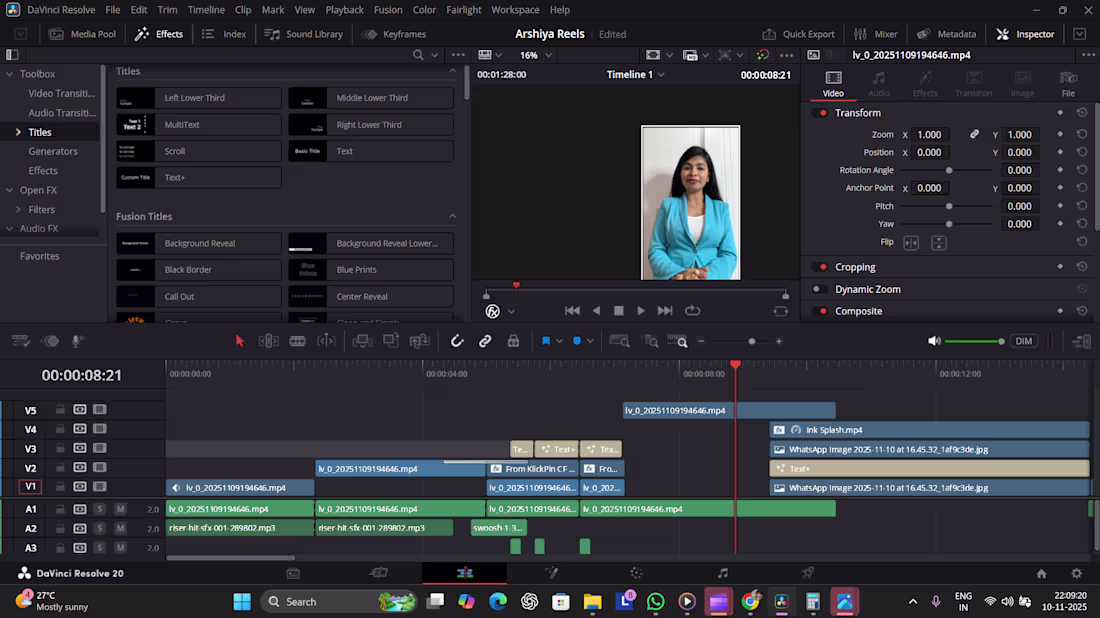Image resolution: width=1100 pixels, height=618 pixels.
Task: Adjust the Rotation Angle slider
Action: tap(948, 170)
